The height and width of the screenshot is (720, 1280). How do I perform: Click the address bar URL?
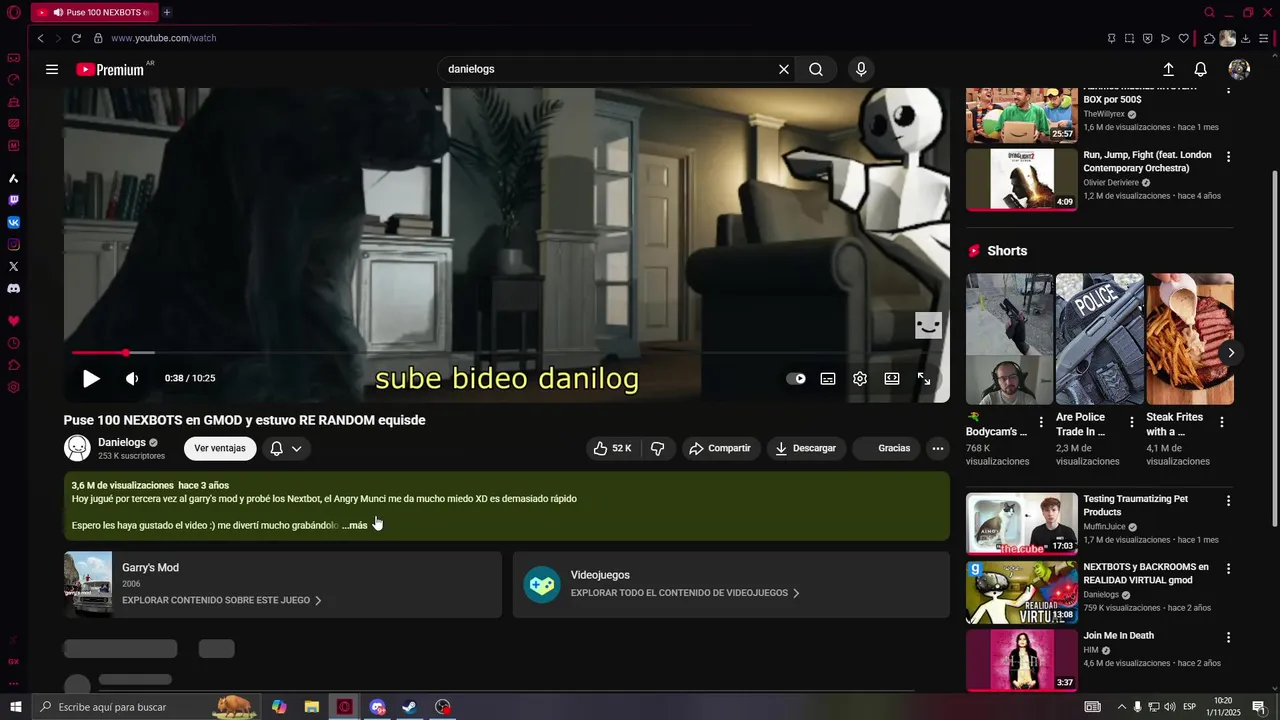point(164,38)
